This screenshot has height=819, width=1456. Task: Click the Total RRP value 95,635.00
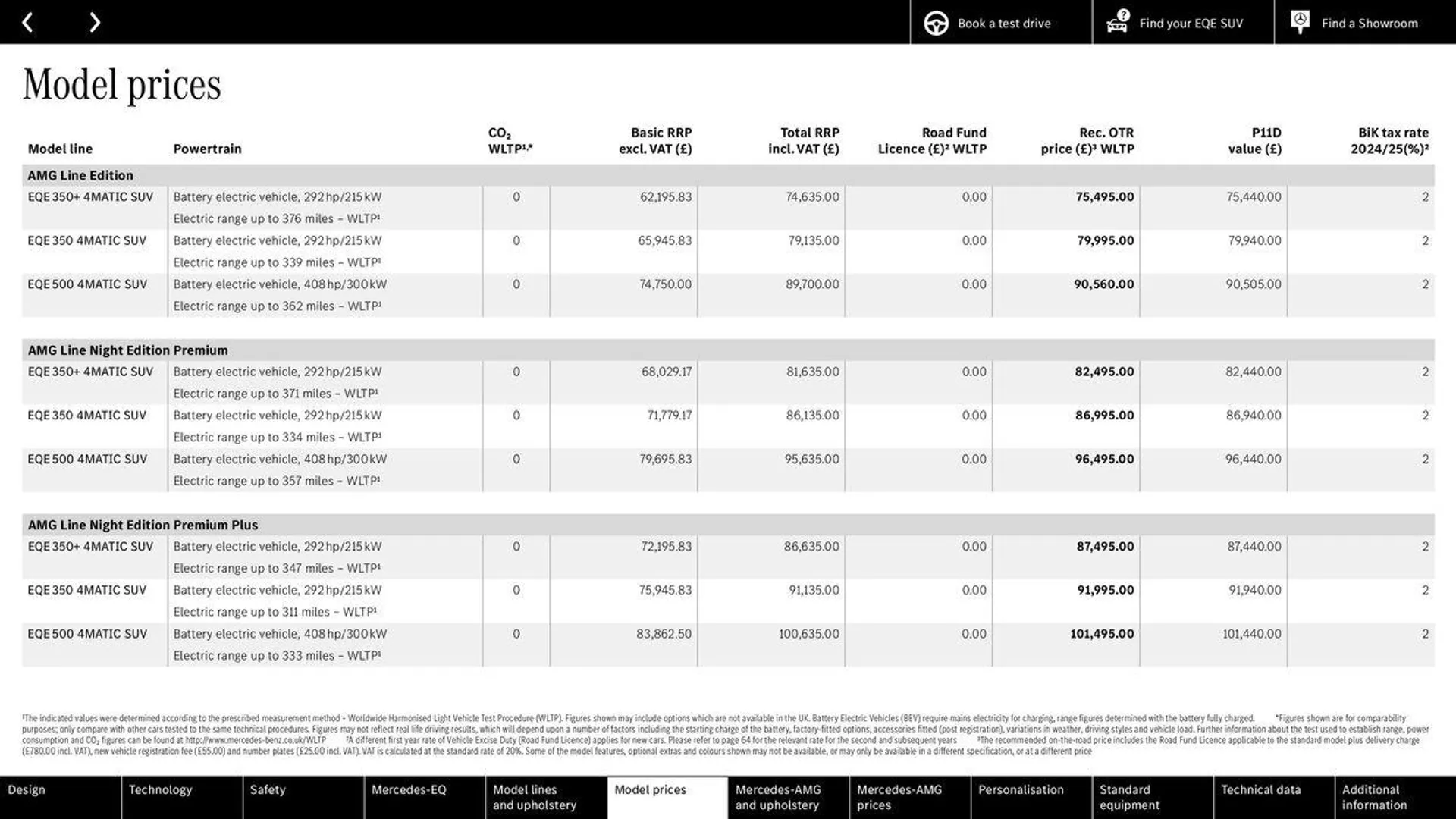[812, 459]
